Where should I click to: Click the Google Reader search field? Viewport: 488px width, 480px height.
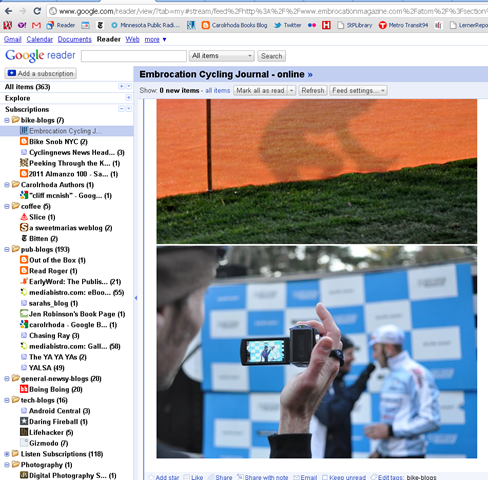134,56
